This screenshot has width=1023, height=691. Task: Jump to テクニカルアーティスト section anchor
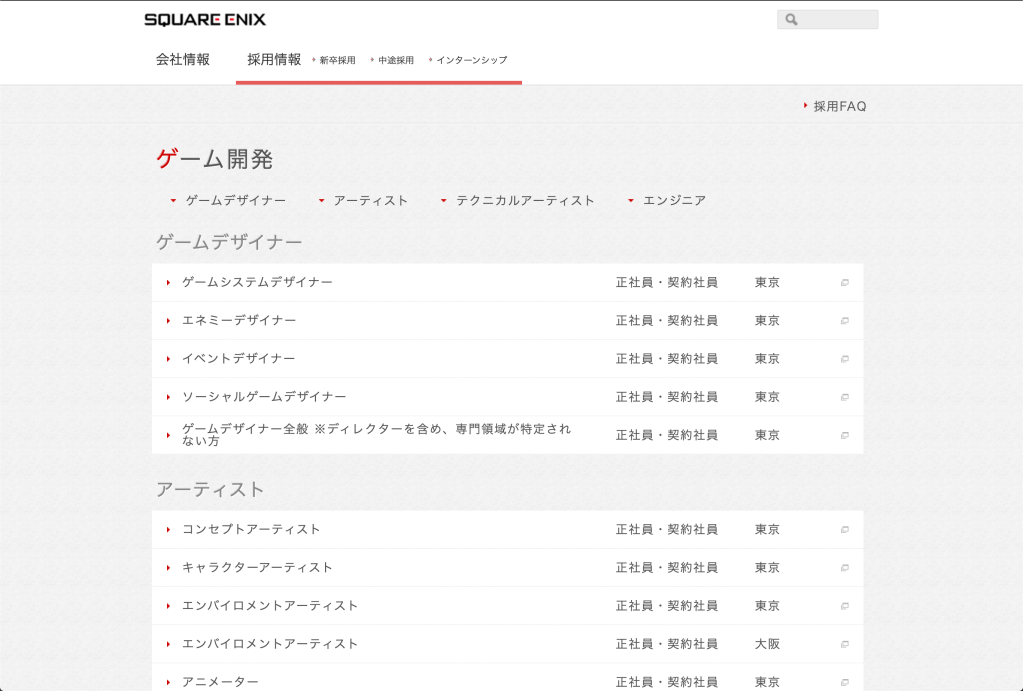click(524, 201)
